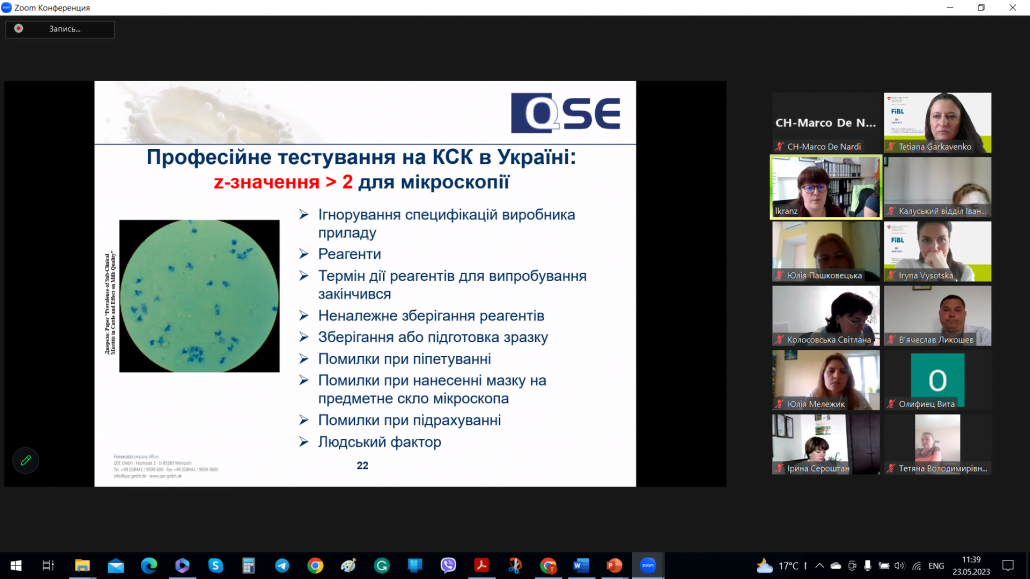
Task: Switch to Zoom app in taskbar
Action: [x=647, y=565]
